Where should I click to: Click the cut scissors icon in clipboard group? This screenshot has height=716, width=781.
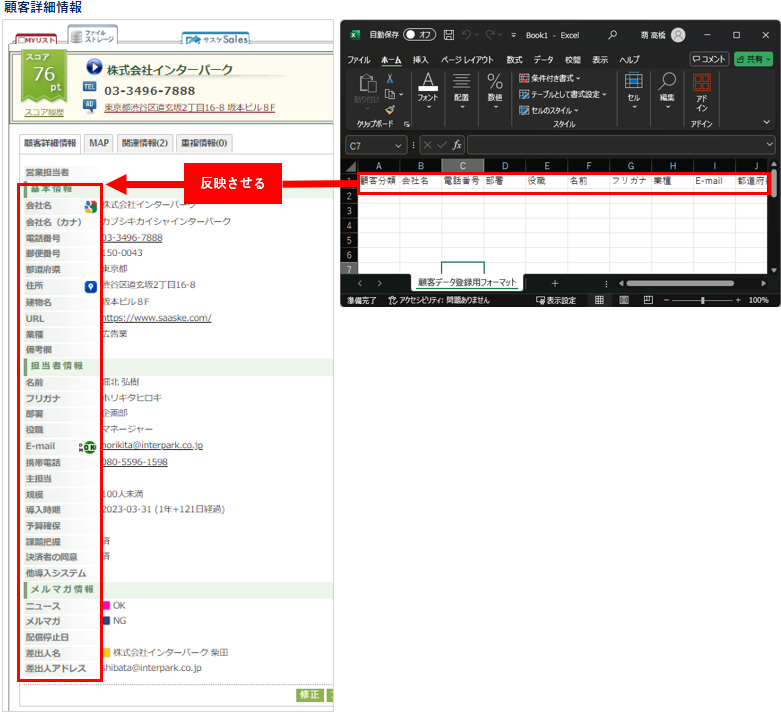pos(390,78)
